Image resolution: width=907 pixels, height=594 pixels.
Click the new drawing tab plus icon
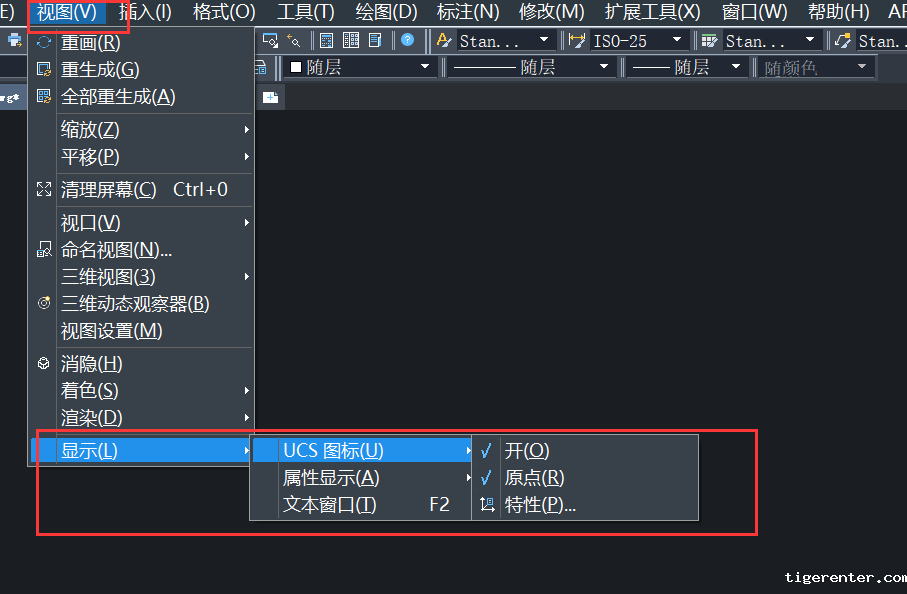271,97
